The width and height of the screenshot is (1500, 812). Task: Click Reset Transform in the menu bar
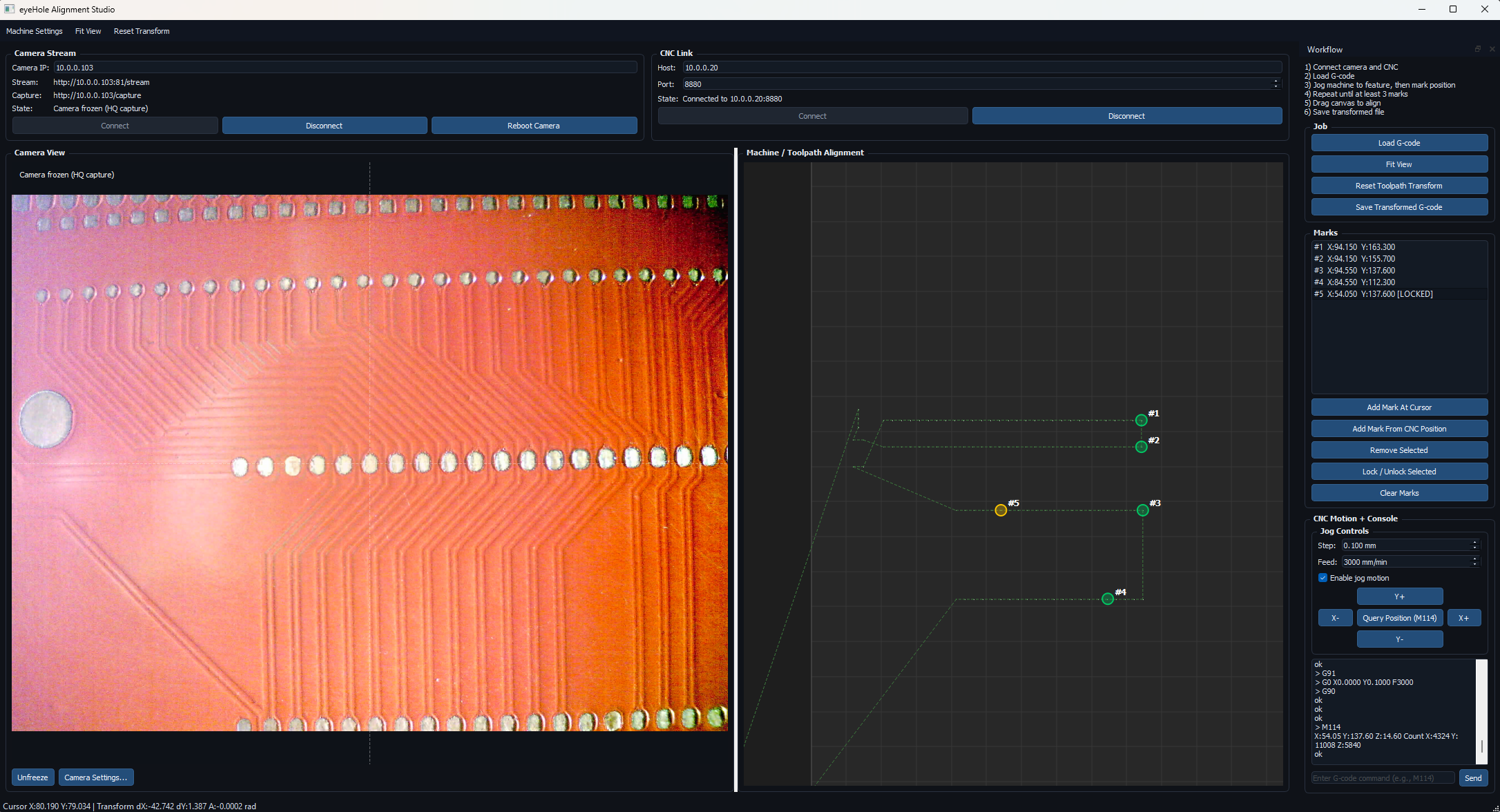(142, 31)
